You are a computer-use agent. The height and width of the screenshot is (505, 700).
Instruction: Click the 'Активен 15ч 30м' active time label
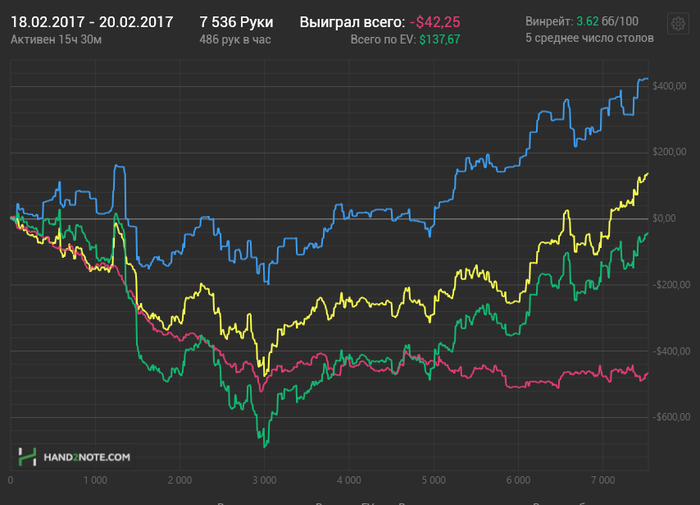[56, 40]
